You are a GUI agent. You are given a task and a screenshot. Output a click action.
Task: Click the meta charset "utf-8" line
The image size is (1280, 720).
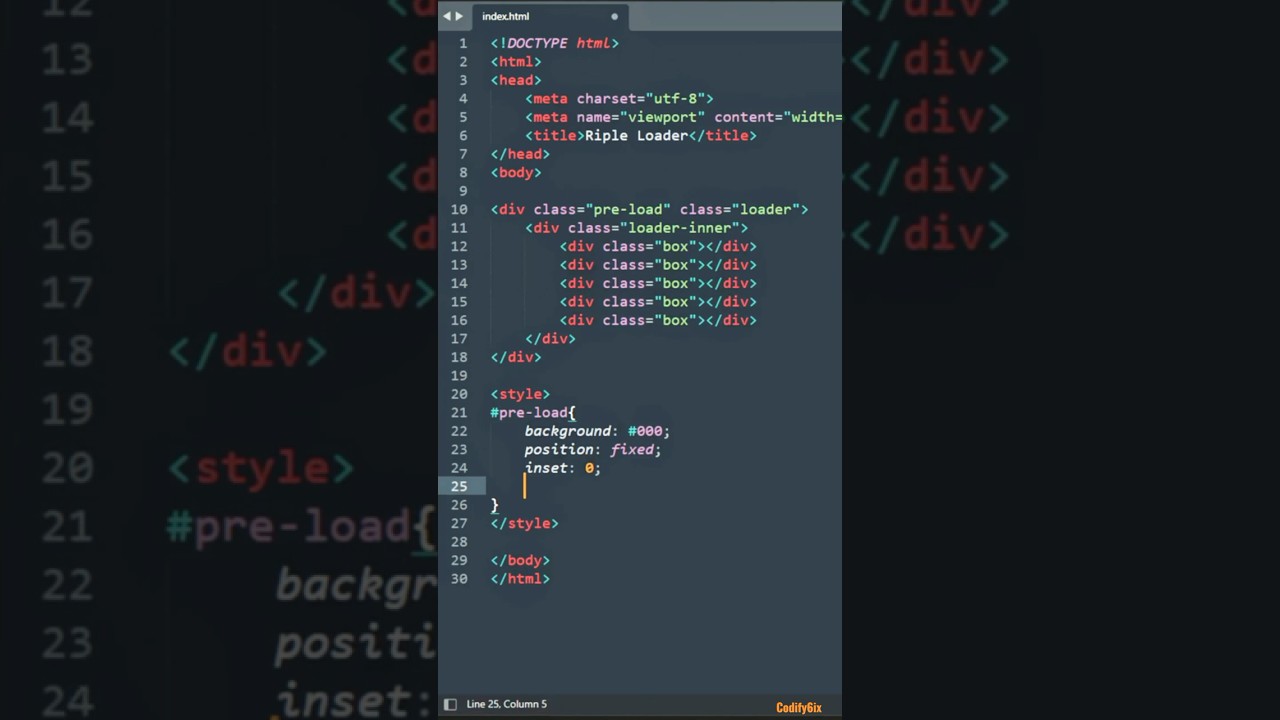tap(619, 99)
